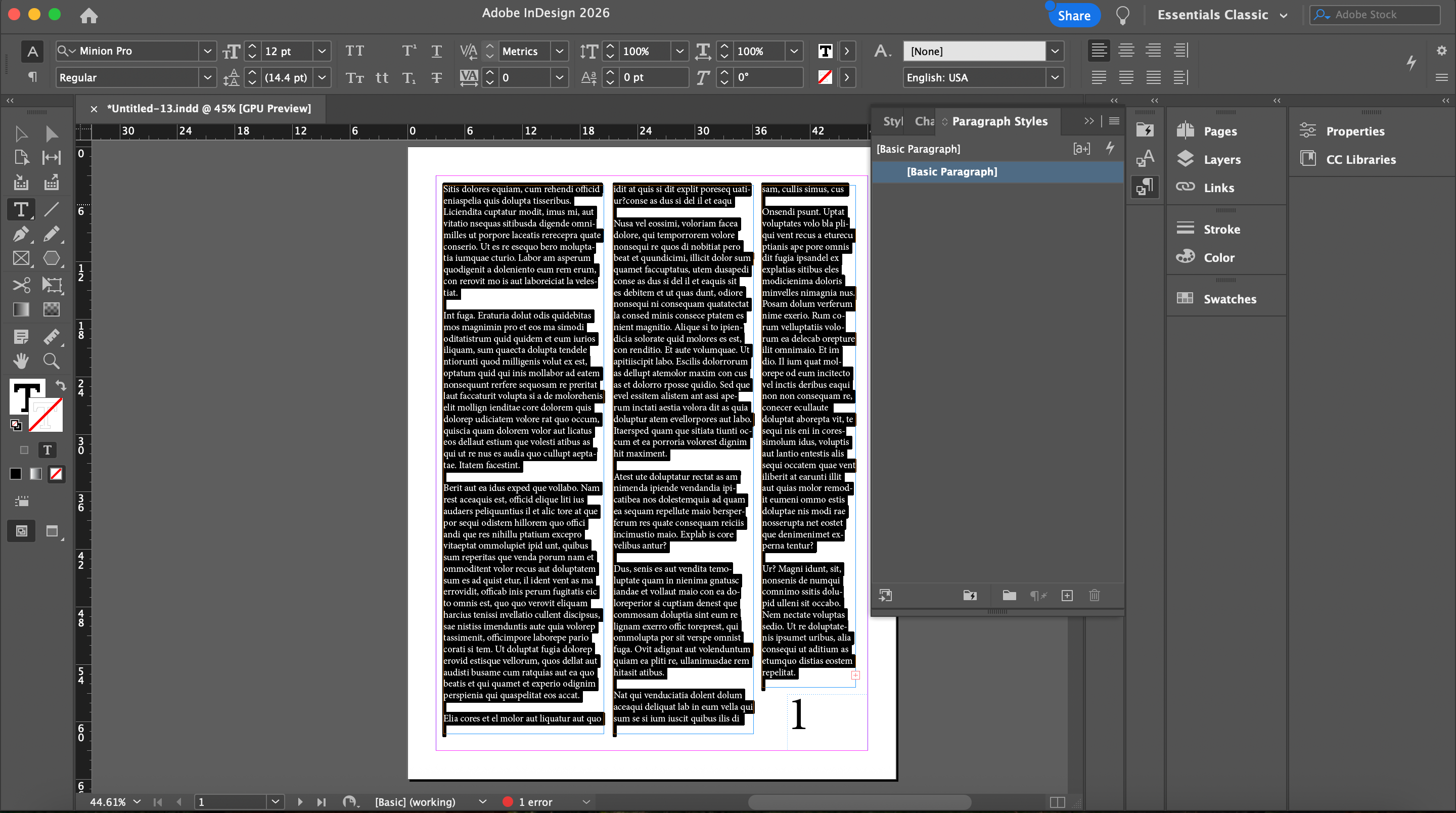This screenshot has height=813, width=1456.
Task: Toggle All Caps formatting button
Action: pyautogui.click(x=354, y=51)
